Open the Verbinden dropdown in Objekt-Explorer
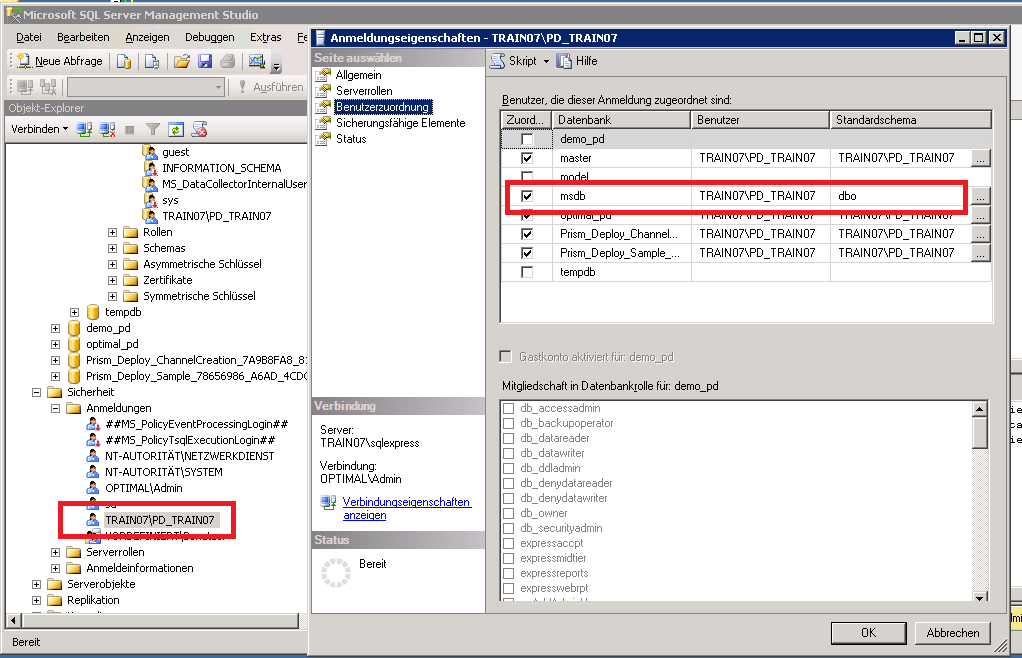1022x658 pixels. (x=40, y=129)
